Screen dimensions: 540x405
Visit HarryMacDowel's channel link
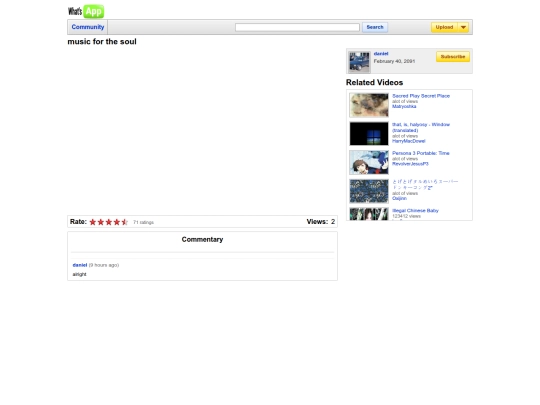[x=409, y=141]
